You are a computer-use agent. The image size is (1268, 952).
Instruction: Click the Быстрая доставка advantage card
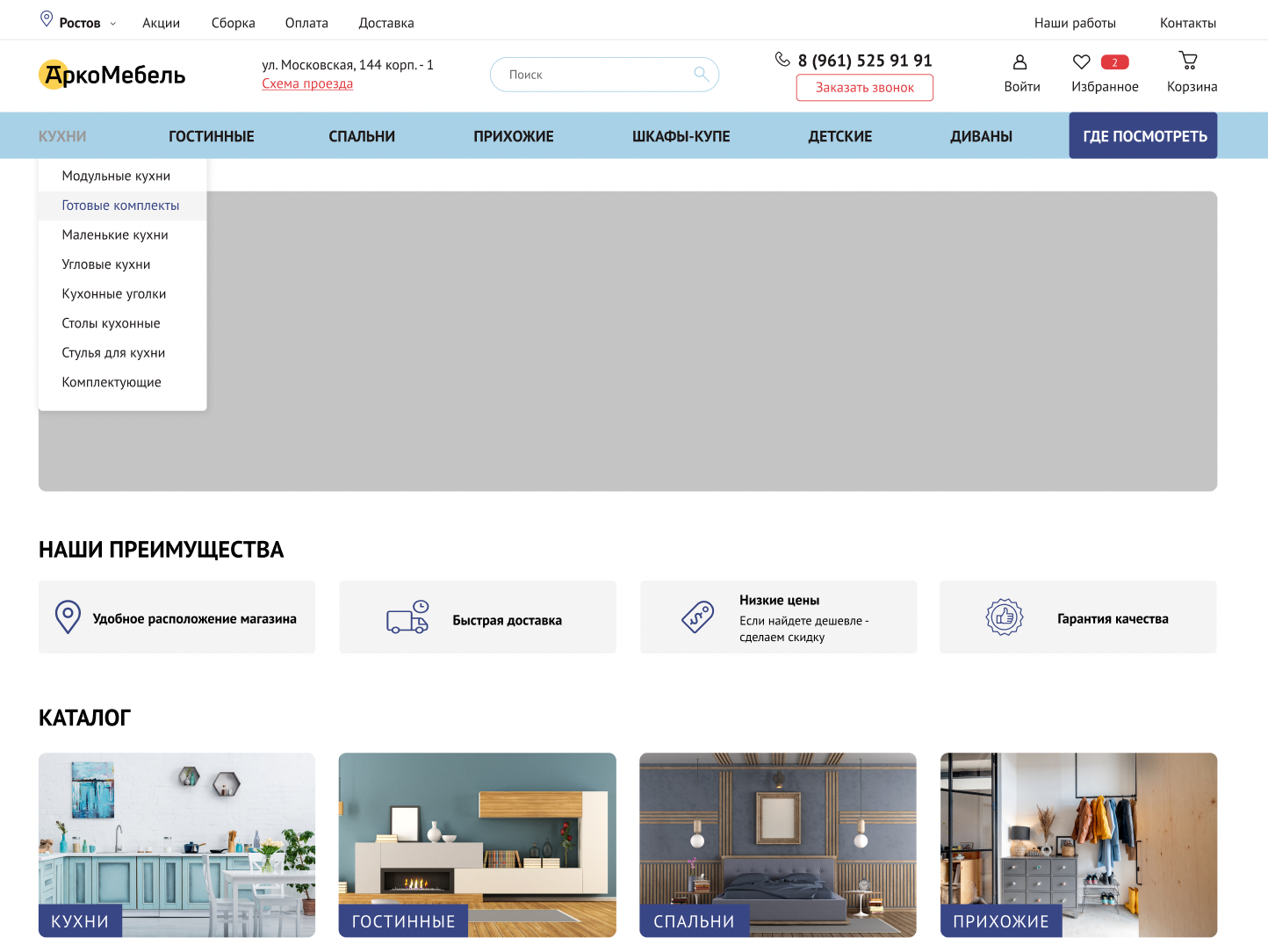click(478, 617)
